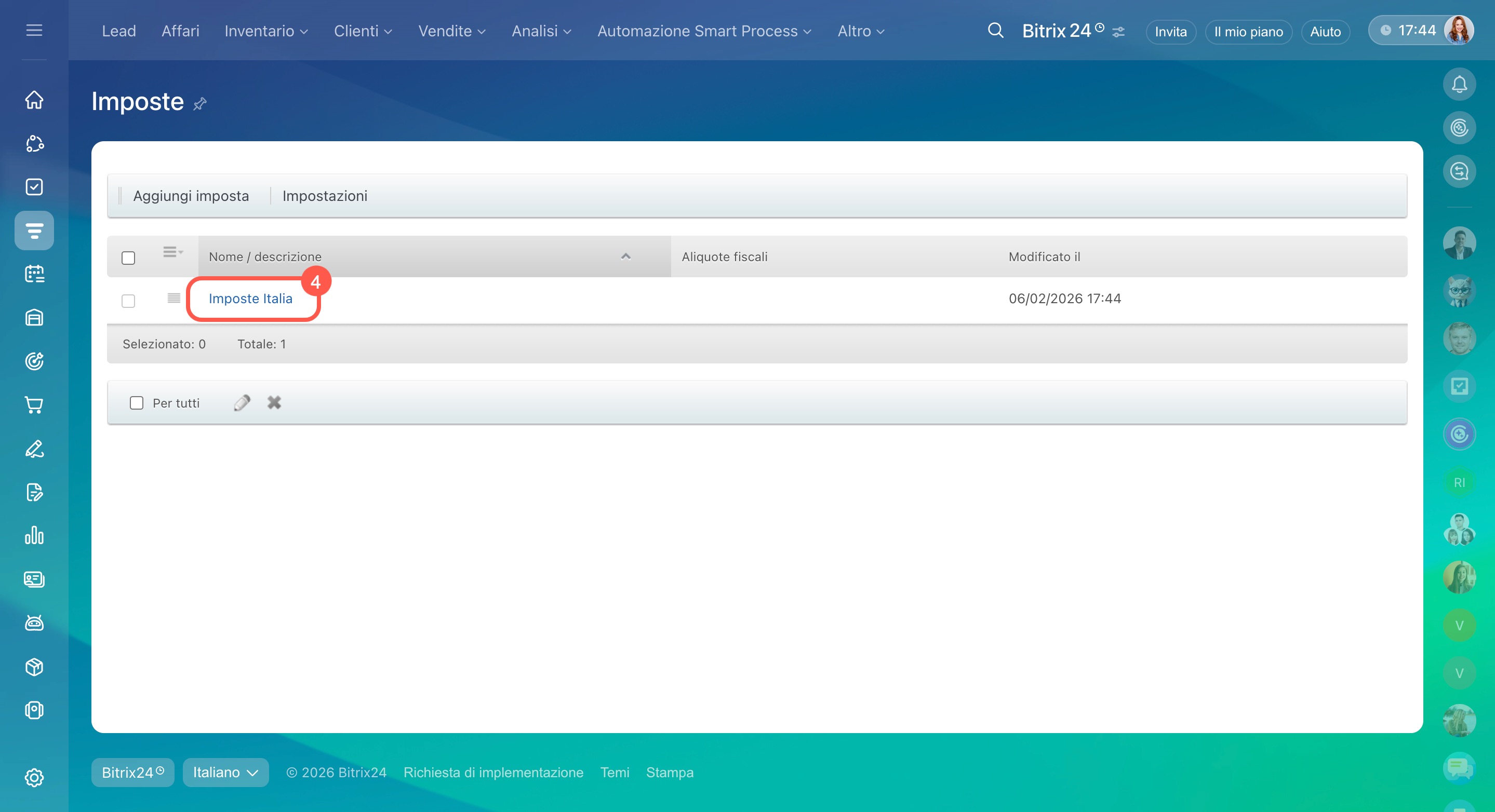Click the settings gear in sidebar
The image size is (1495, 812).
[34, 777]
